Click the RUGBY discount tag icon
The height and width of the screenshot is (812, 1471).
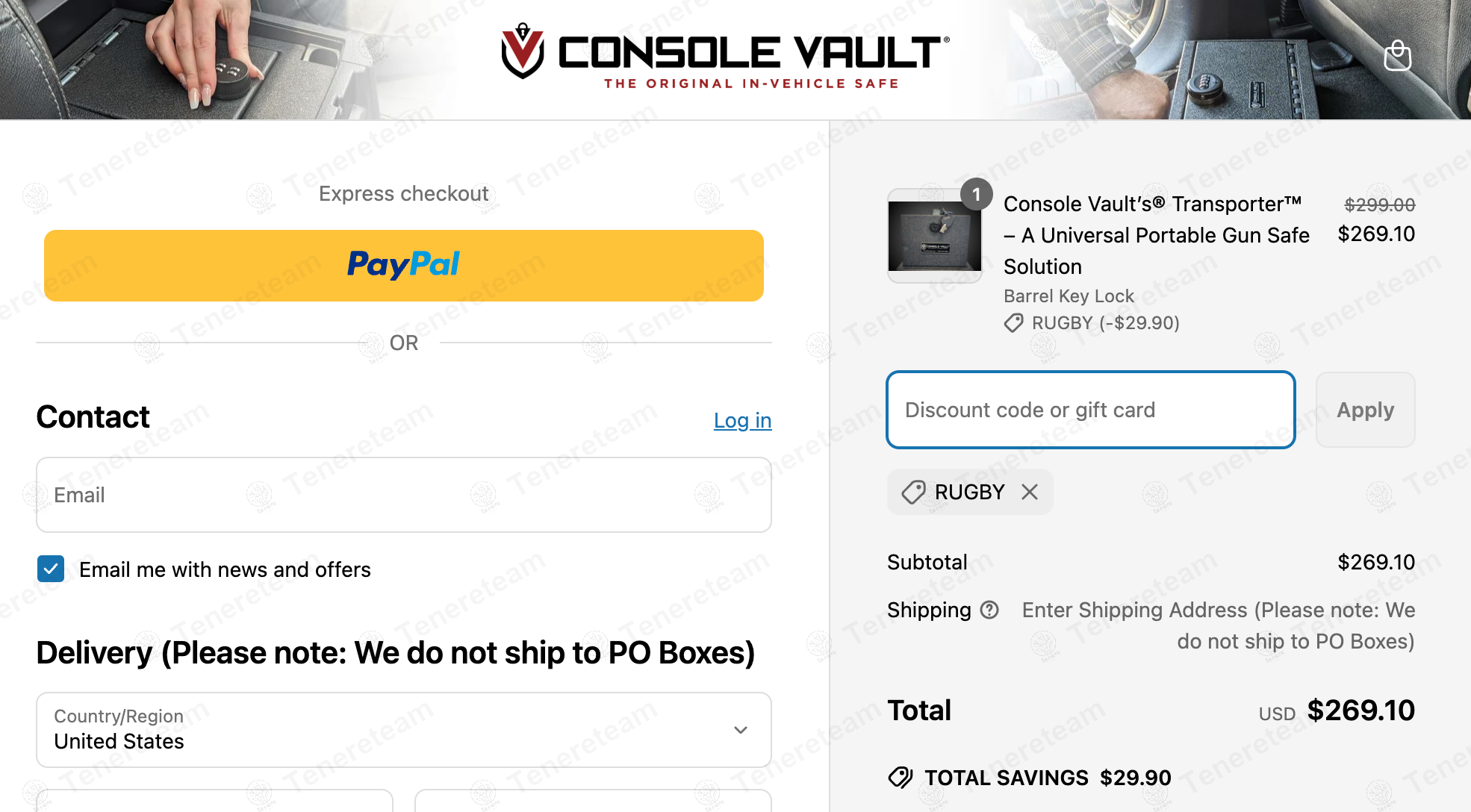(913, 492)
